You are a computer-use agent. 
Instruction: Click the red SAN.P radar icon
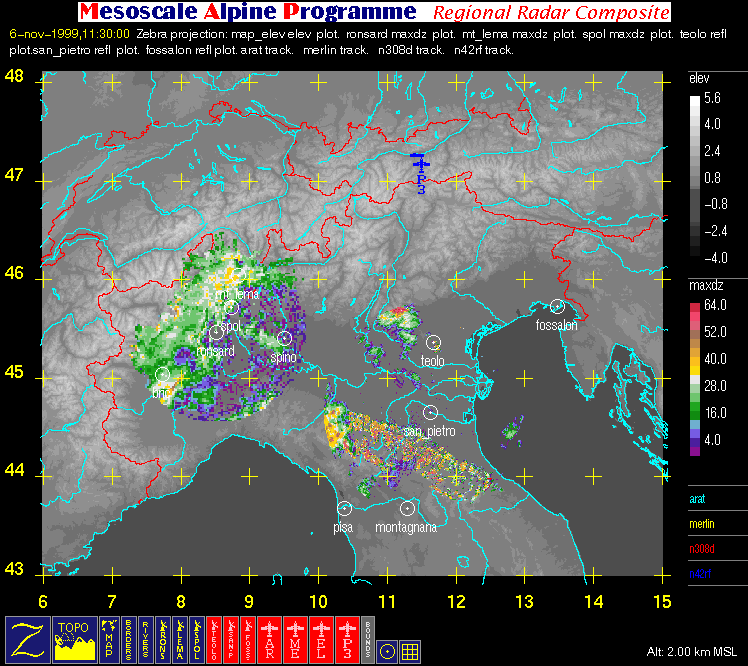(231, 640)
